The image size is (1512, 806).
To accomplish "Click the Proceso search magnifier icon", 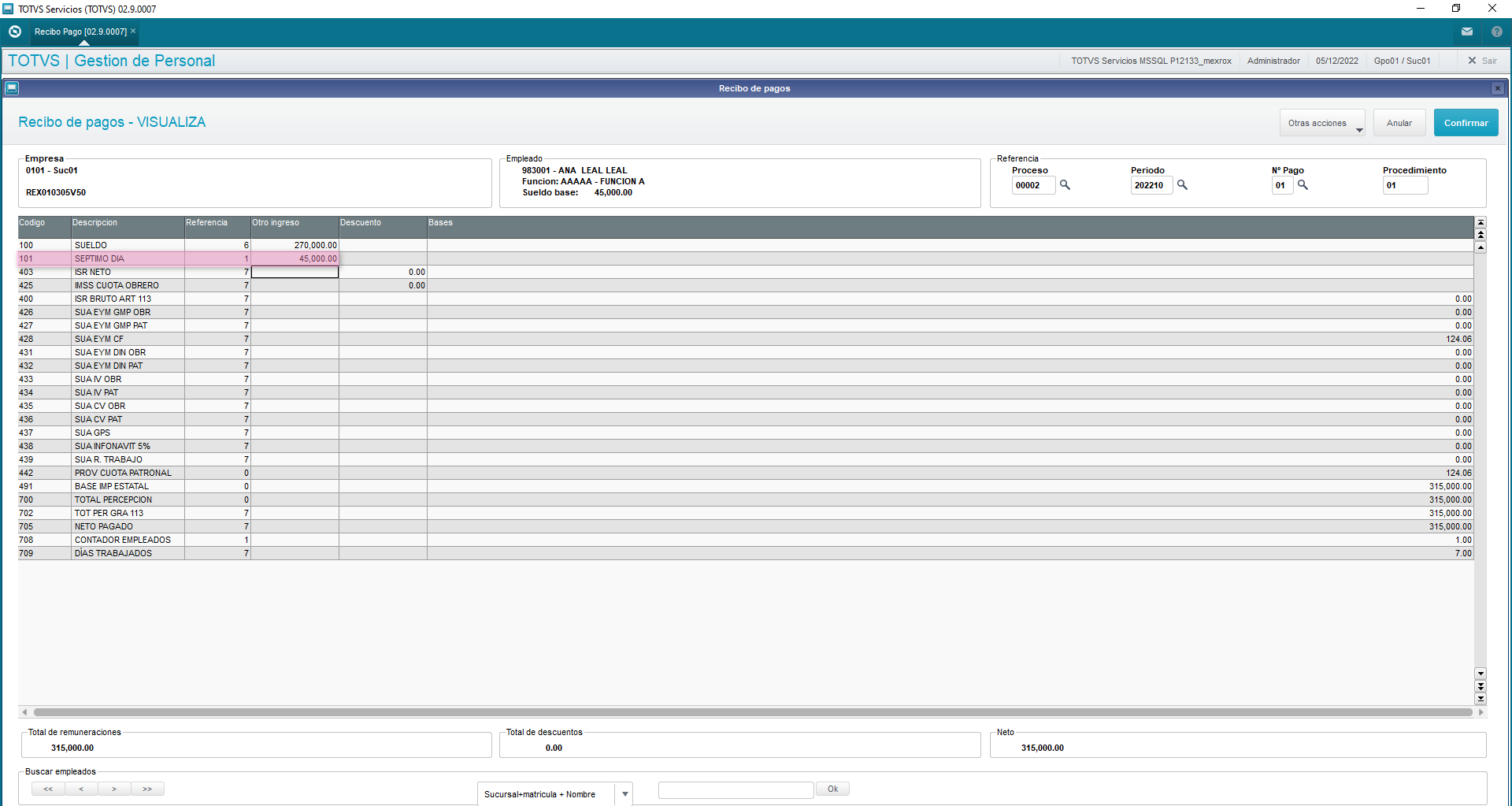I will click(x=1065, y=185).
